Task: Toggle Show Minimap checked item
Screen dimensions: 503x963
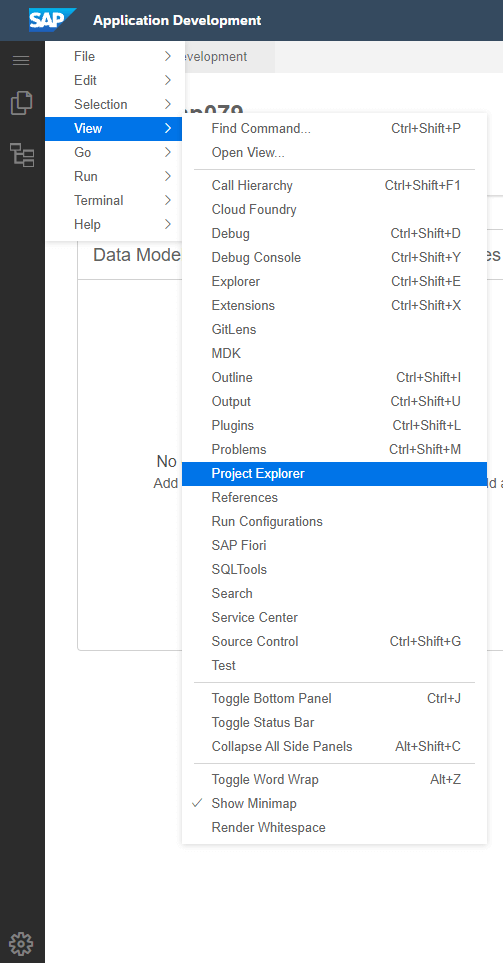Action: click(334, 803)
